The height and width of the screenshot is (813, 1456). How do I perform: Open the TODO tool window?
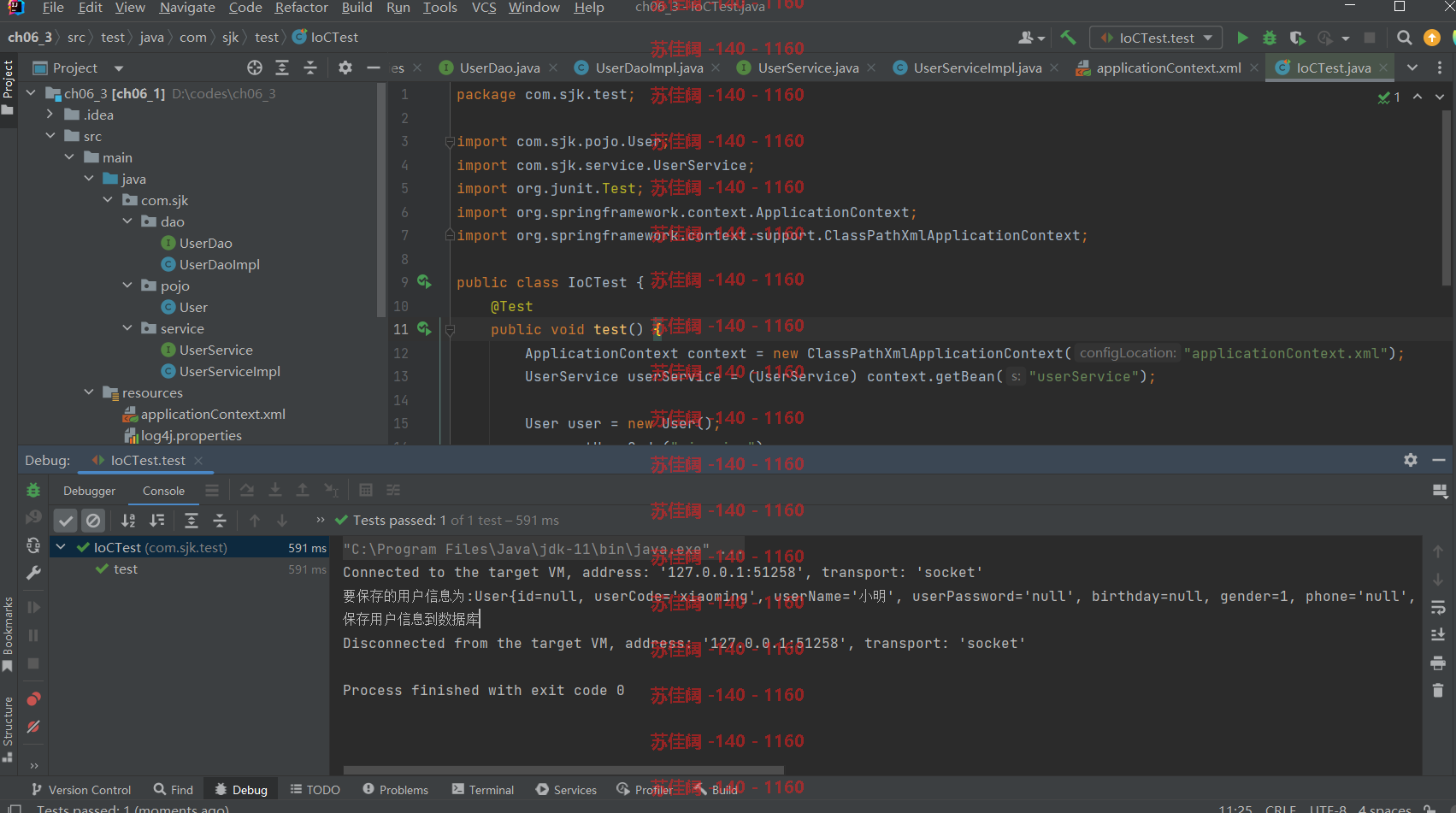(315, 790)
